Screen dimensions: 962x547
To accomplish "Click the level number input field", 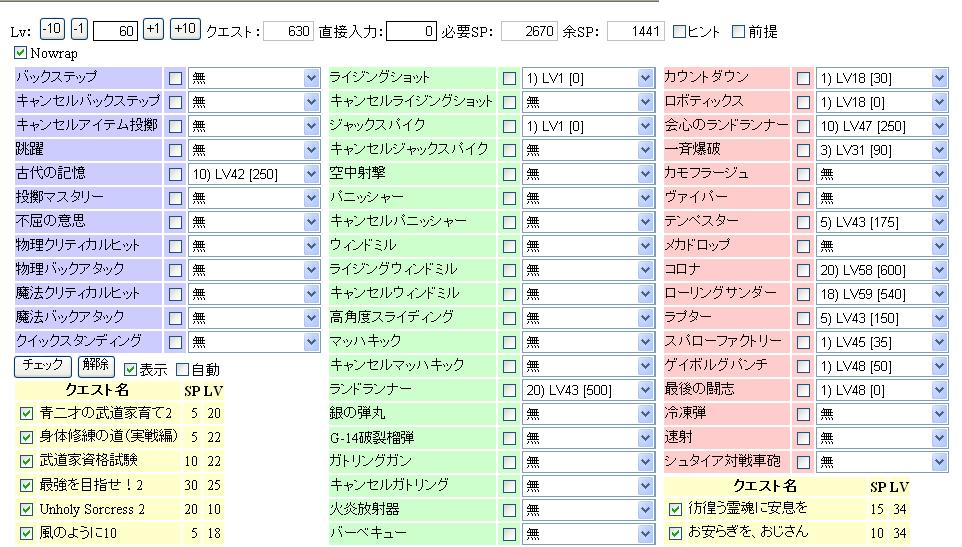I will (x=115, y=31).
